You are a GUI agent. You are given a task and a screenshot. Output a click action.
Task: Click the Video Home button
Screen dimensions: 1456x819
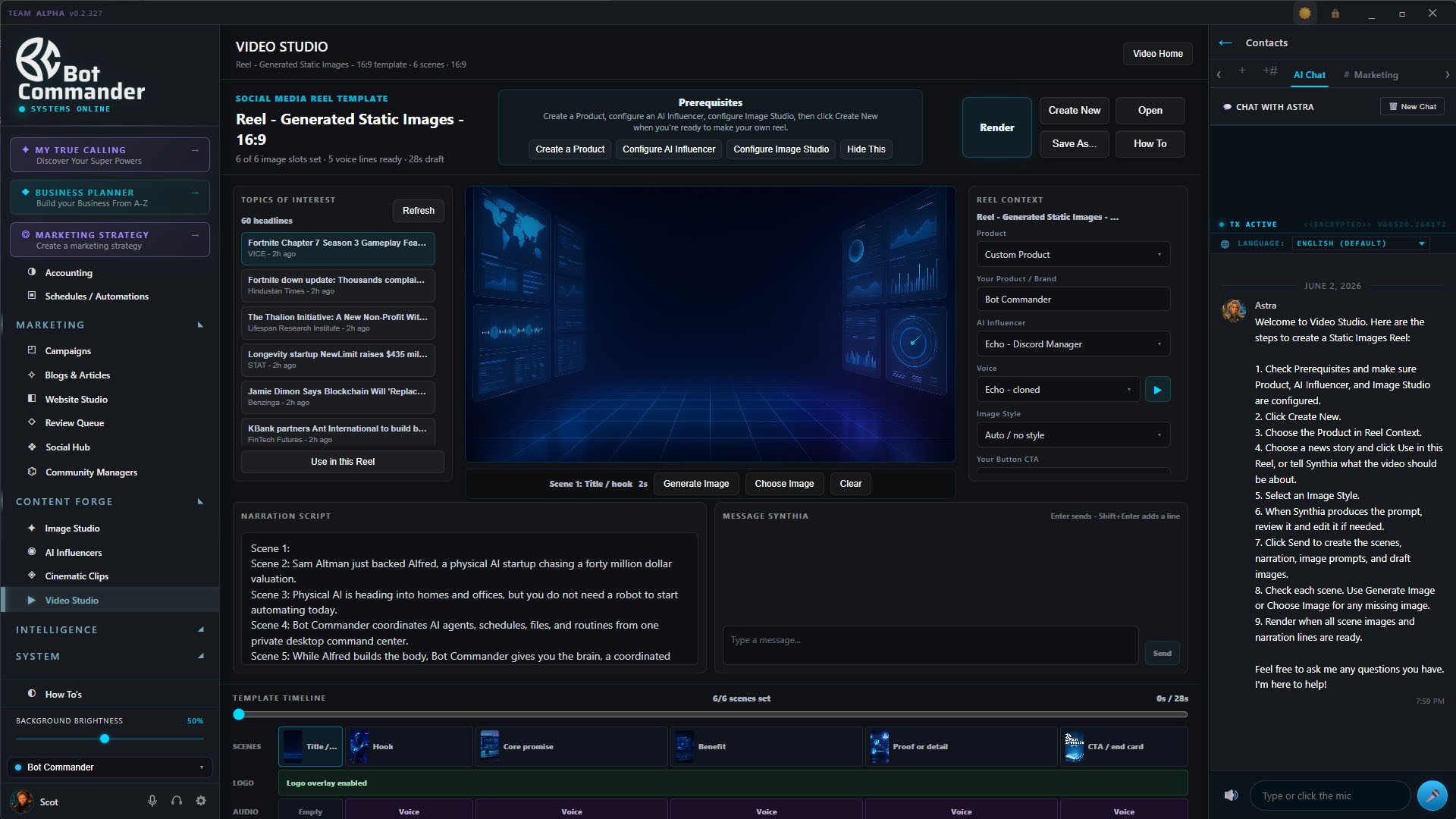click(1157, 54)
